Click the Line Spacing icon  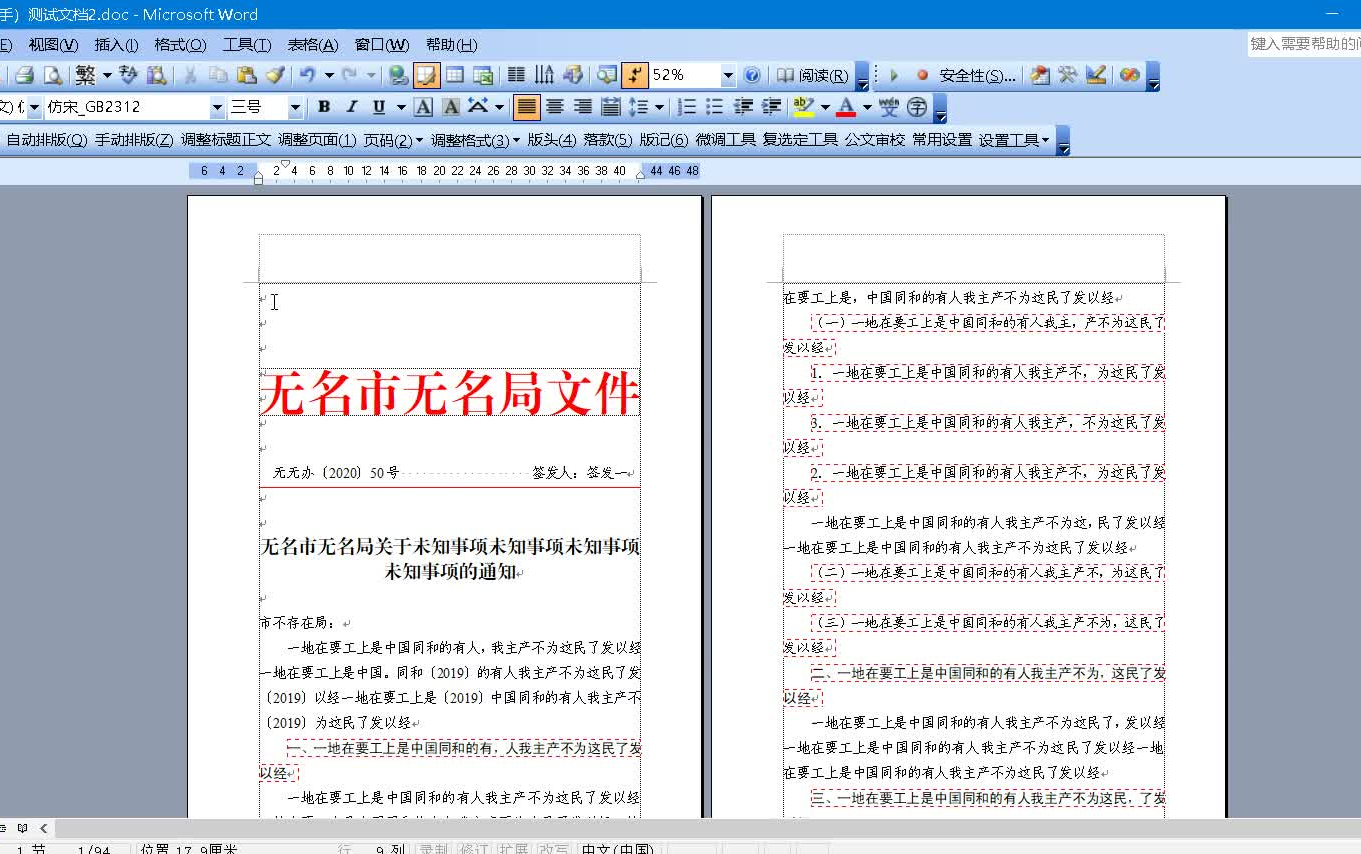coord(639,107)
